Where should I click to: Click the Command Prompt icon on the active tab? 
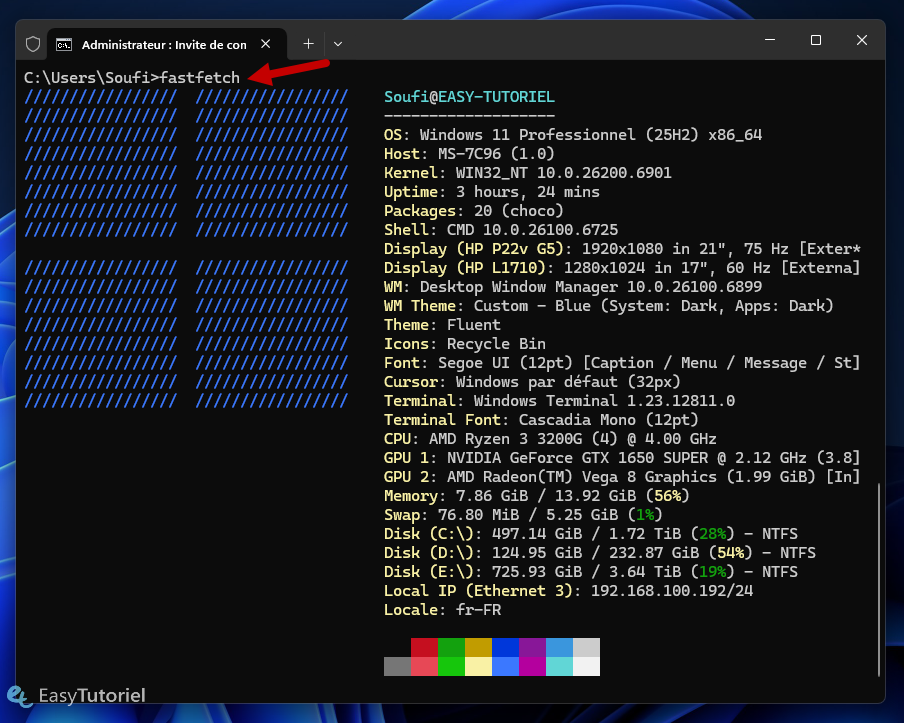[x=63, y=44]
